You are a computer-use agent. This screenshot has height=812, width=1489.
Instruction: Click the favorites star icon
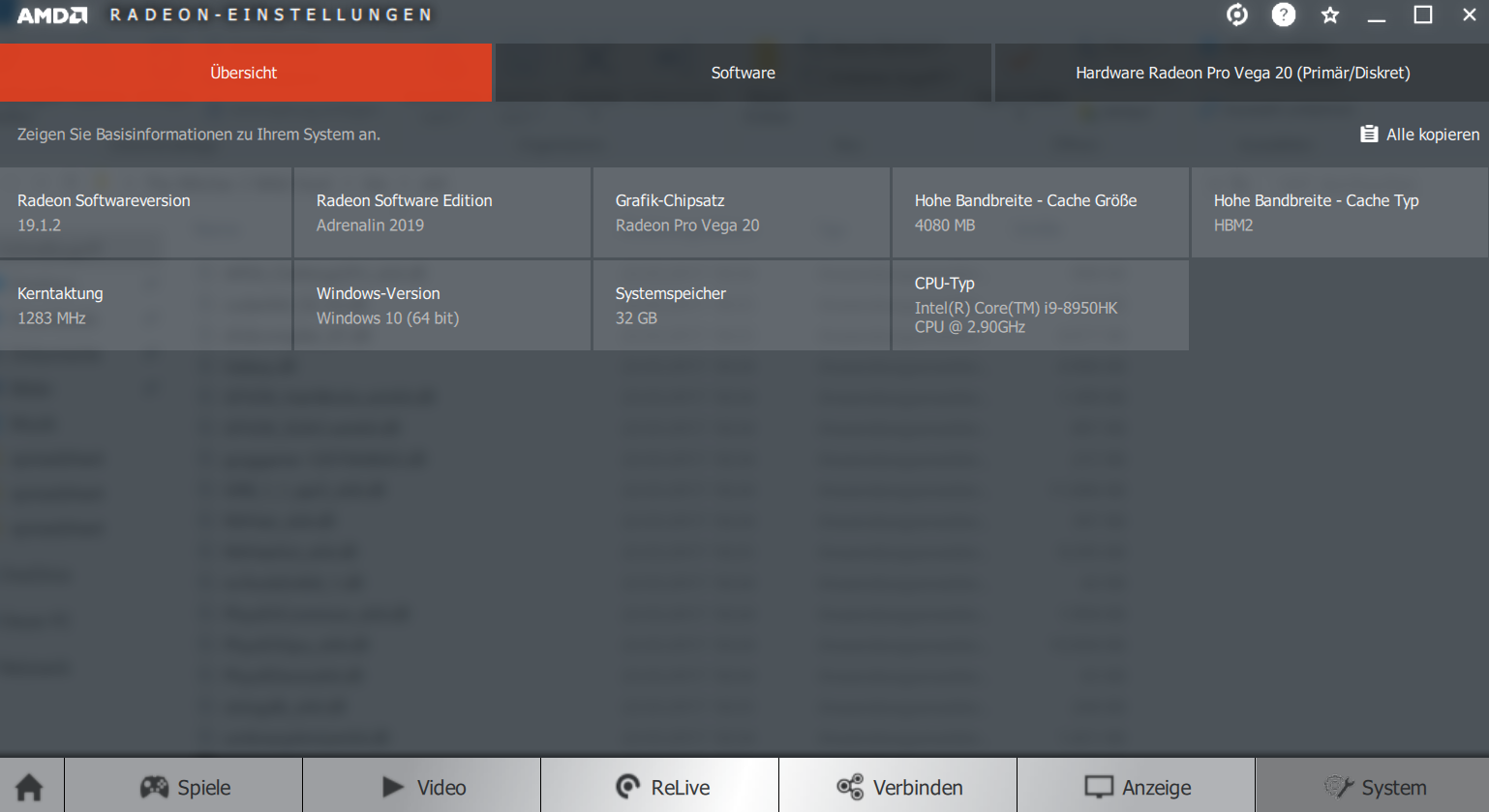[x=1330, y=15]
